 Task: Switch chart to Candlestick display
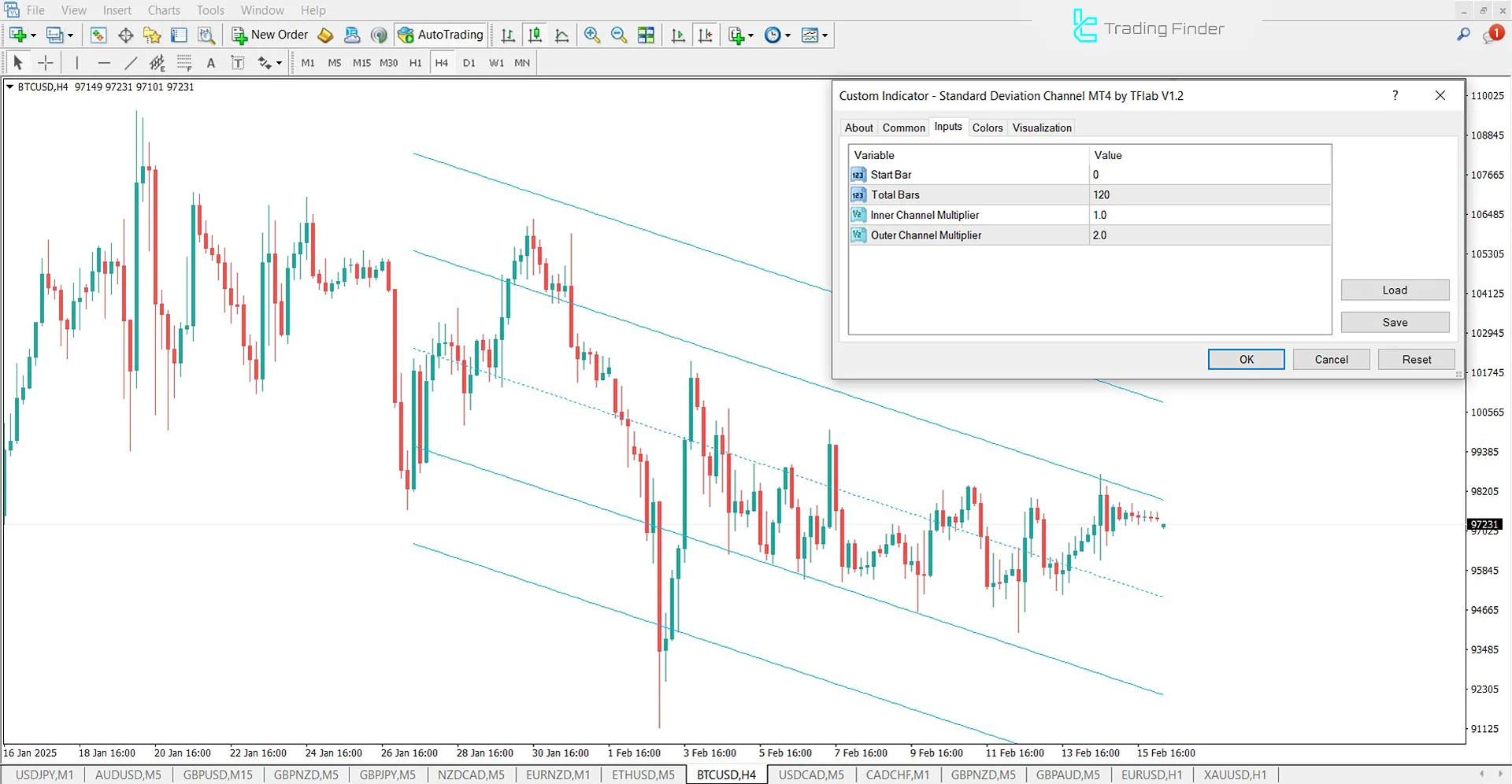[535, 35]
